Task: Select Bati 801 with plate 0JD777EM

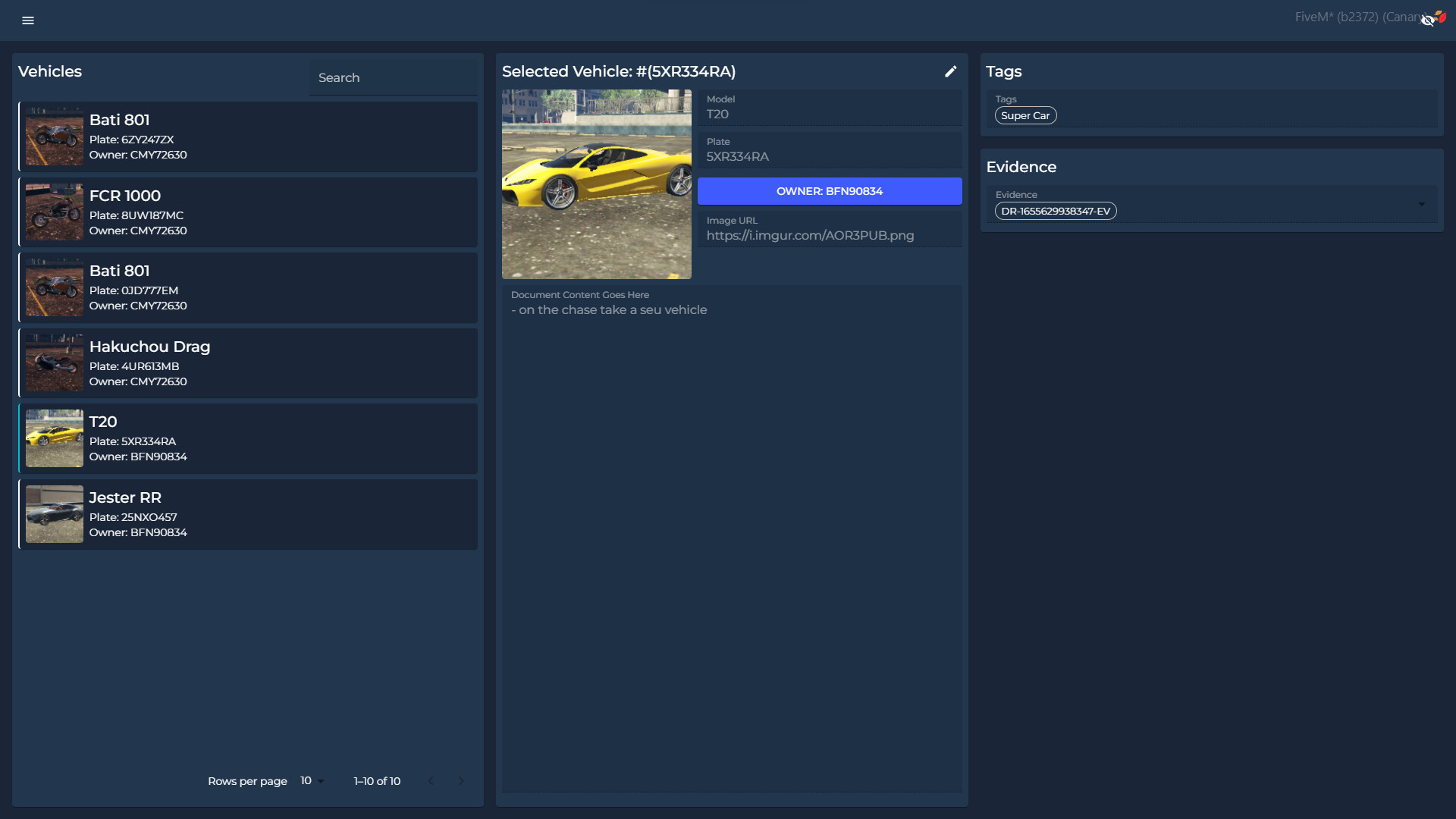Action: (249, 287)
